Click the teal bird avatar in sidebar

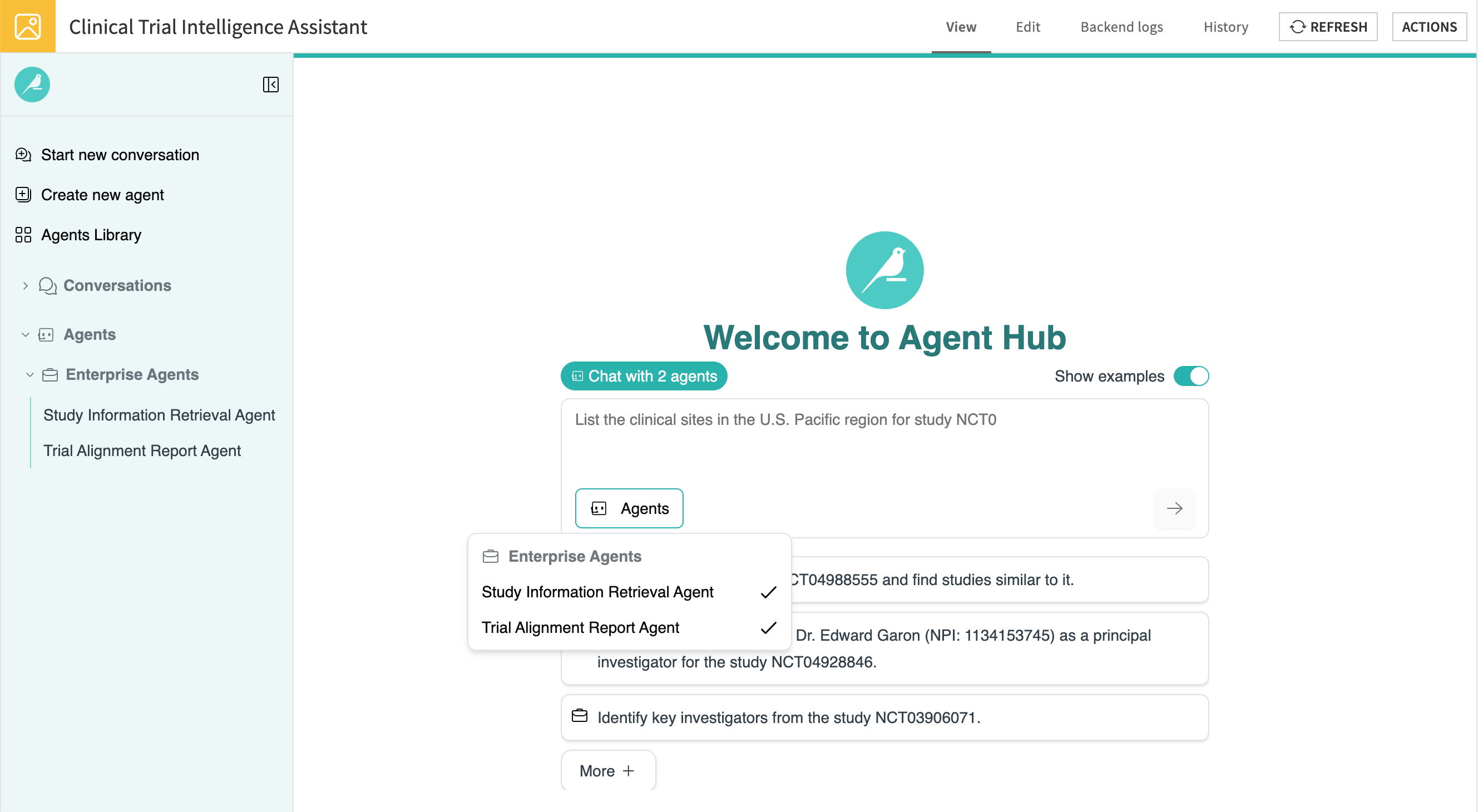(x=32, y=85)
